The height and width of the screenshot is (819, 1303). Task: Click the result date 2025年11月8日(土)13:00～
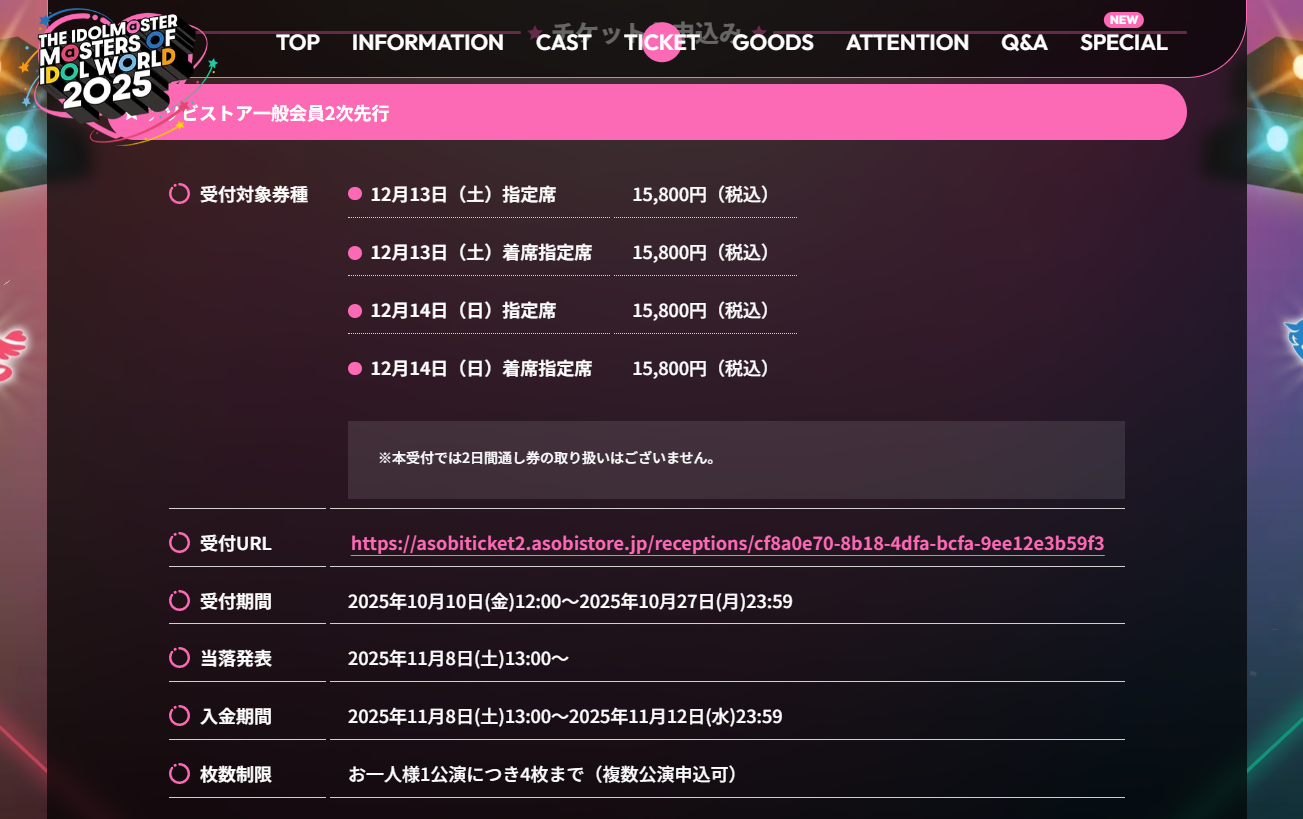click(x=459, y=658)
